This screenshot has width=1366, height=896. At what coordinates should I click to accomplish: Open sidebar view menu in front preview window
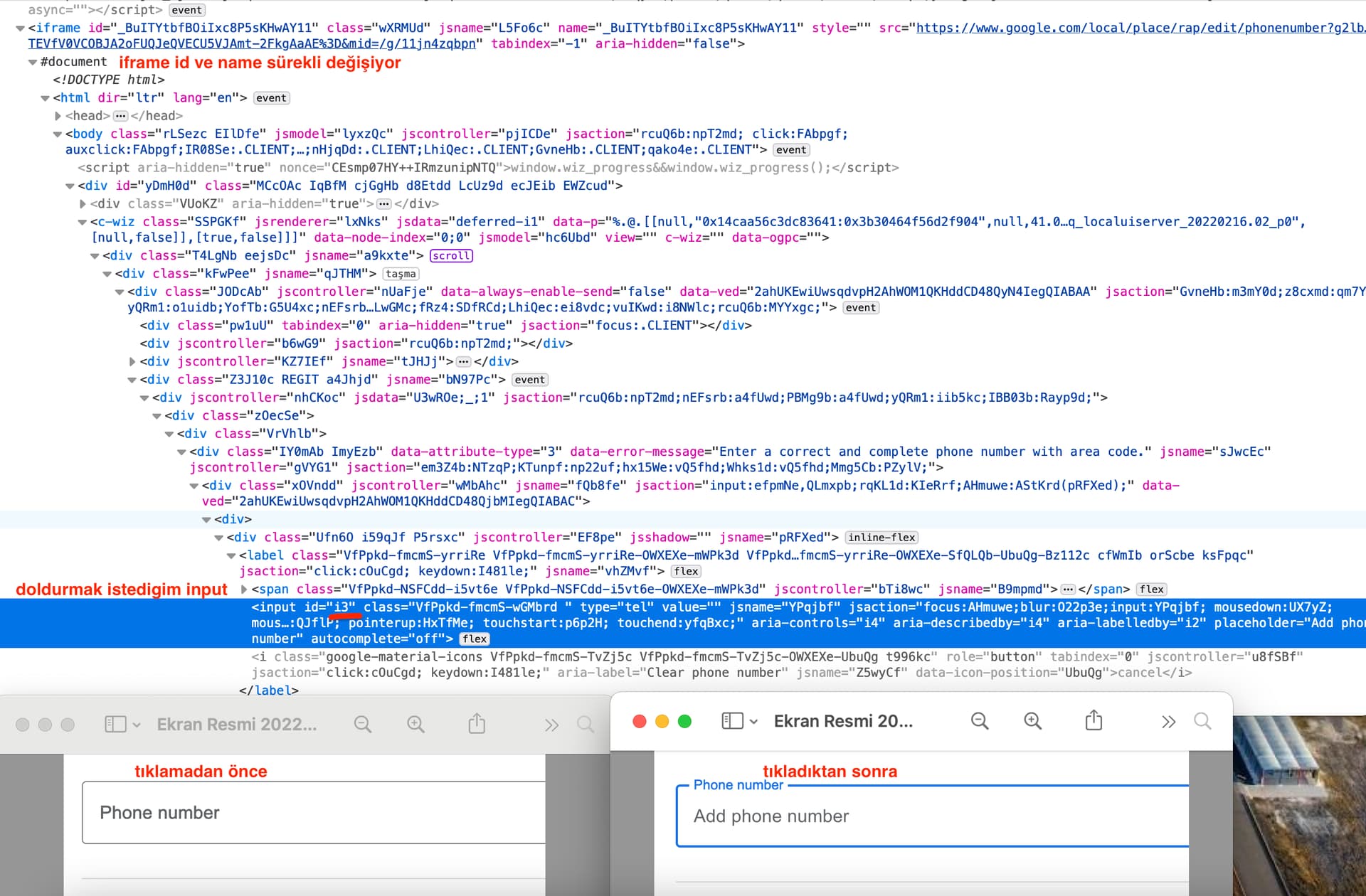[x=732, y=721]
